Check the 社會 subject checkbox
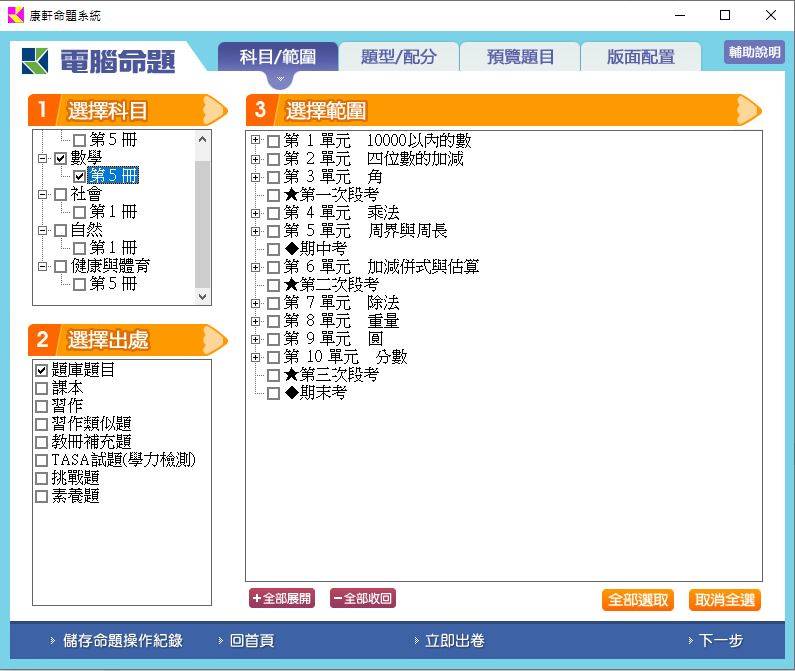Screen dimensions: 795x671 tap(60, 194)
